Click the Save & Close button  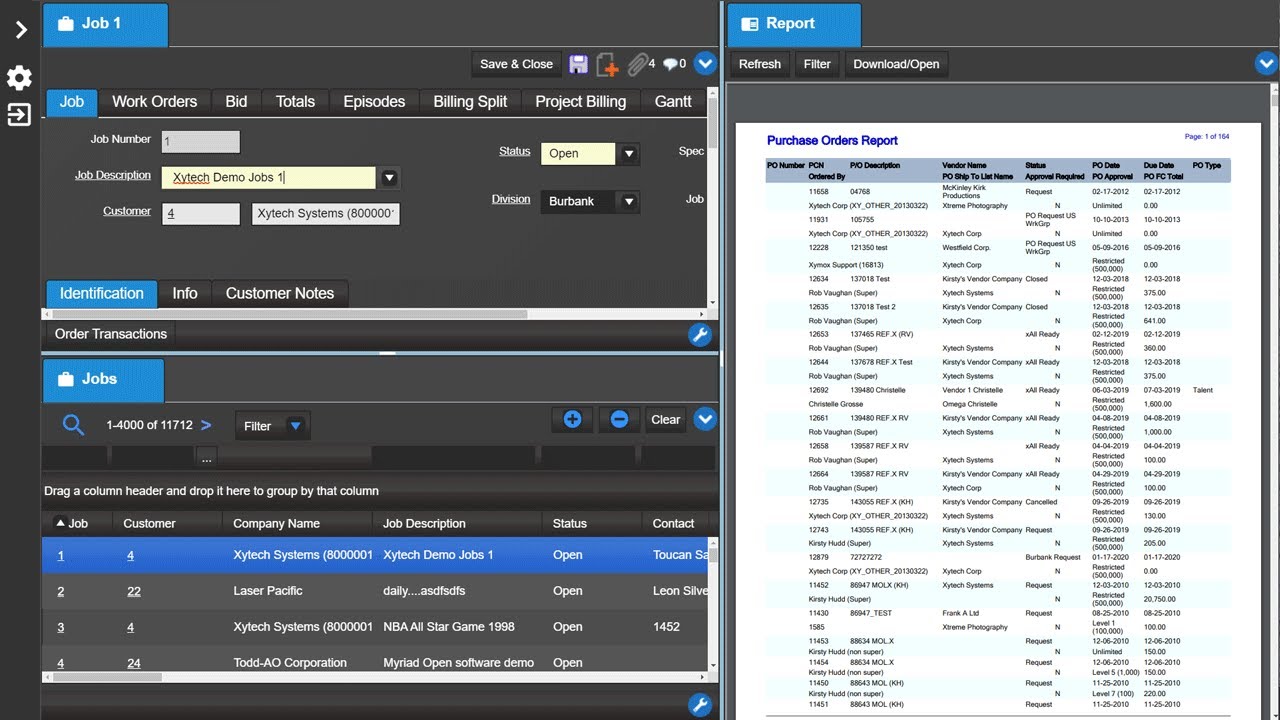(516, 64)
